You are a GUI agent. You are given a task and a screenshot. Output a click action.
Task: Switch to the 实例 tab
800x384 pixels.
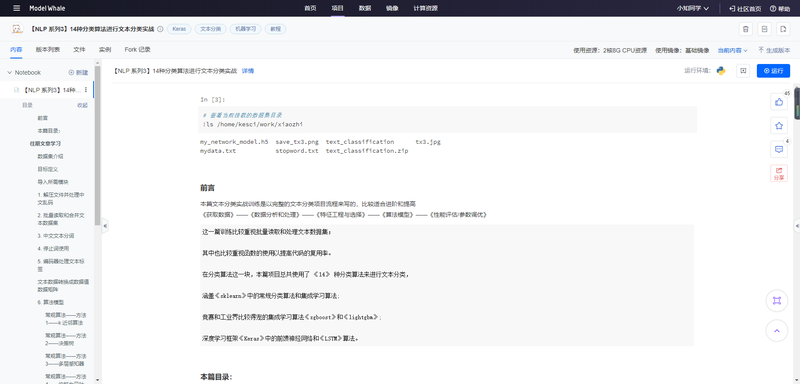point(105,49)
